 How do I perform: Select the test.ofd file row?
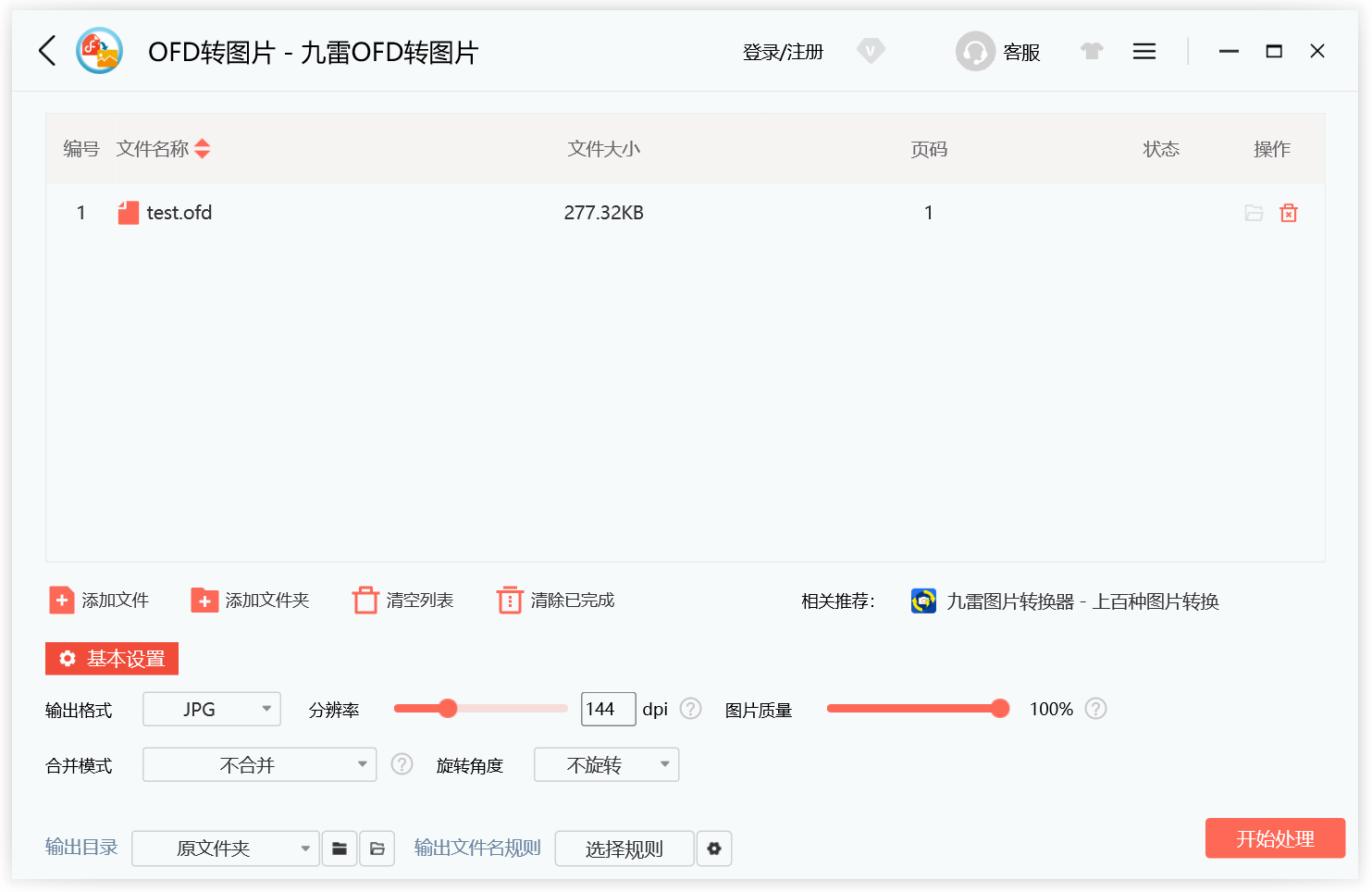(686, 213)
